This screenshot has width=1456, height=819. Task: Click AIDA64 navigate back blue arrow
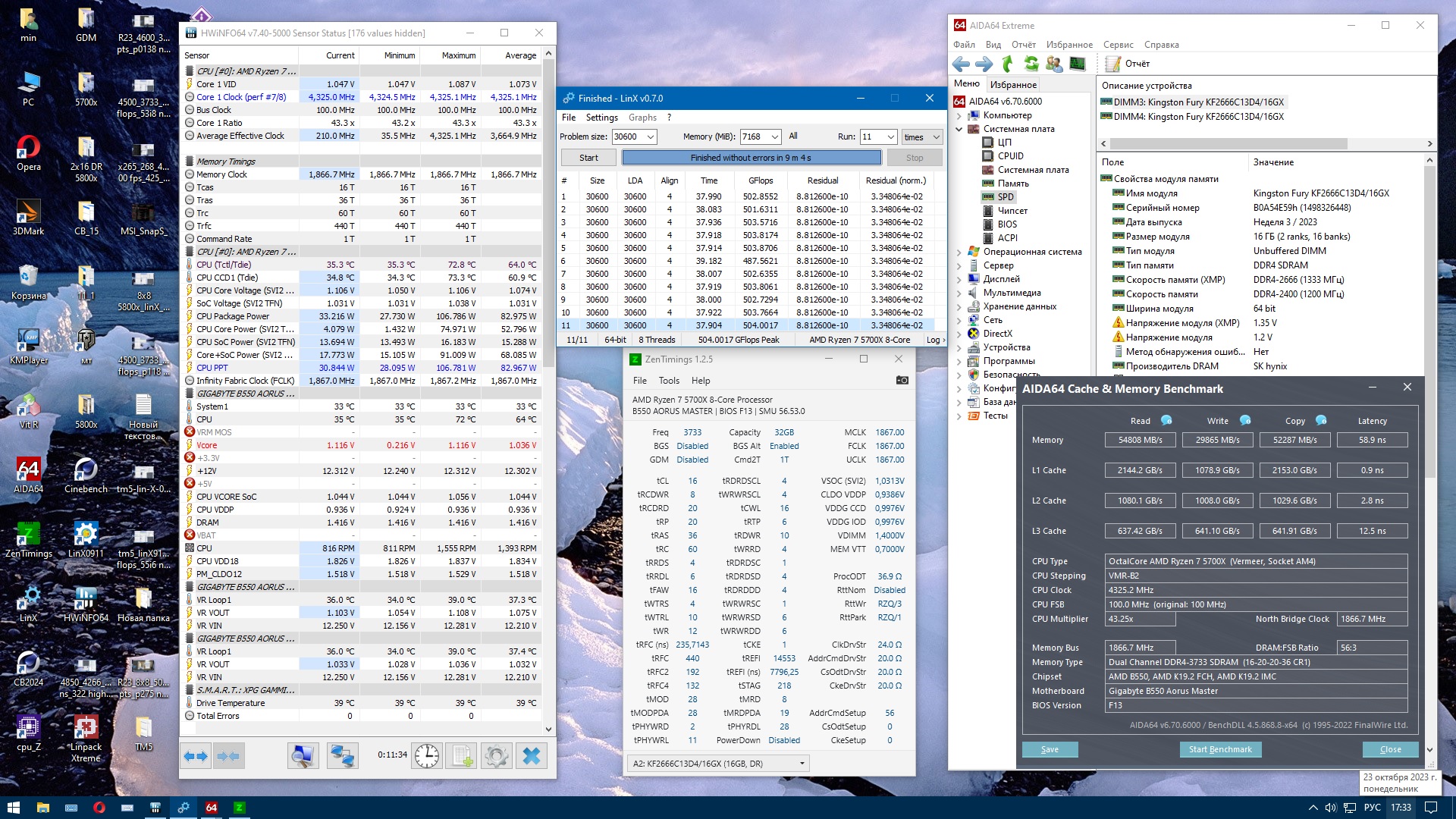[962, 64]
